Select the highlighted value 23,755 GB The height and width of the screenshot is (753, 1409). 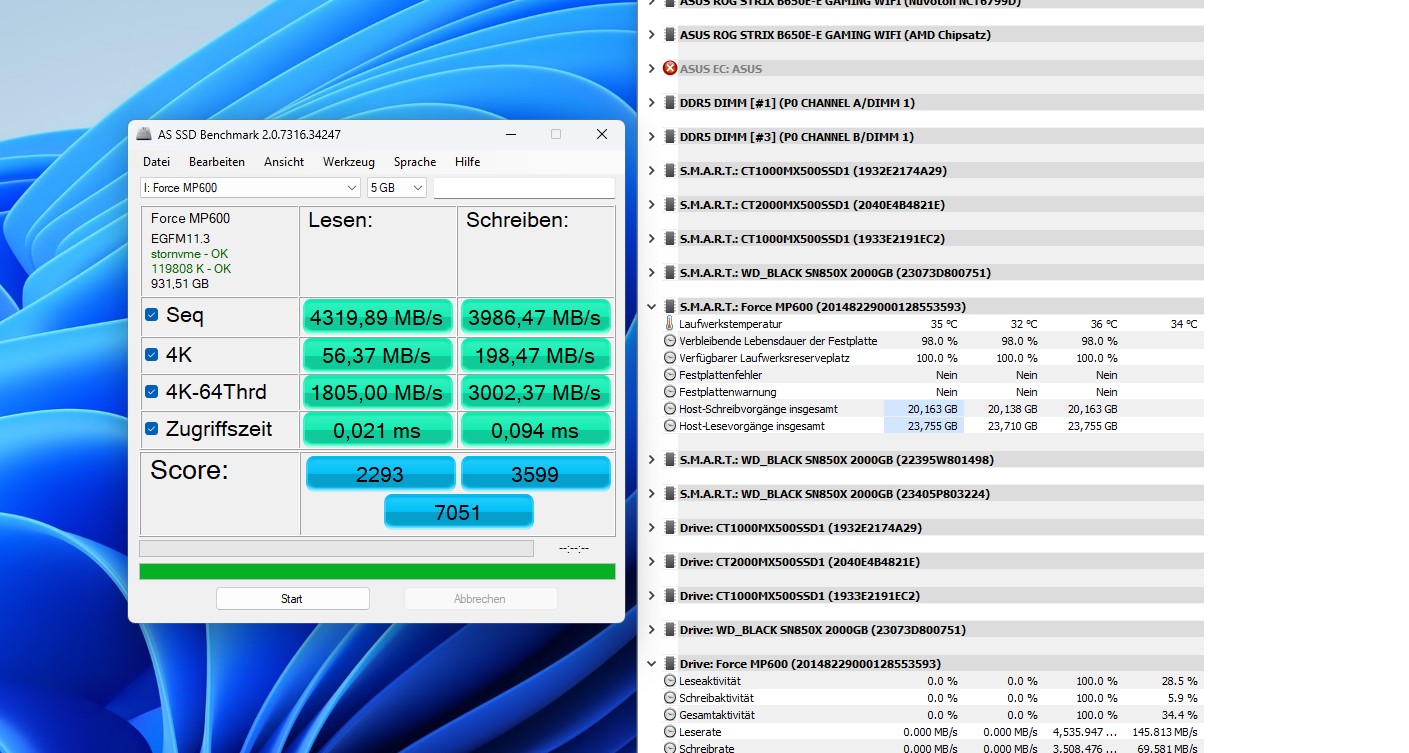point(924,426)
